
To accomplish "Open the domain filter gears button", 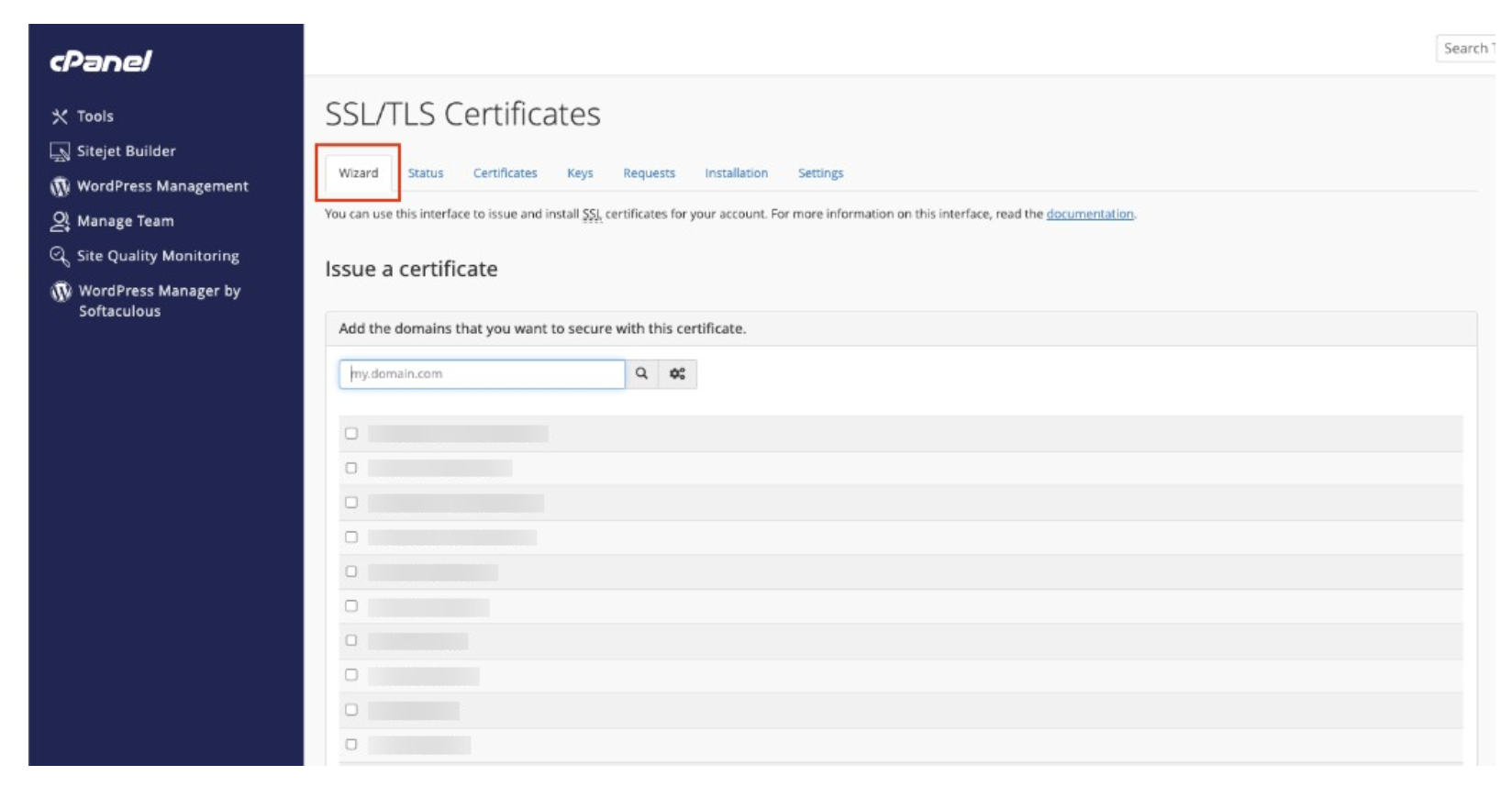I will [x=677, y=374].
